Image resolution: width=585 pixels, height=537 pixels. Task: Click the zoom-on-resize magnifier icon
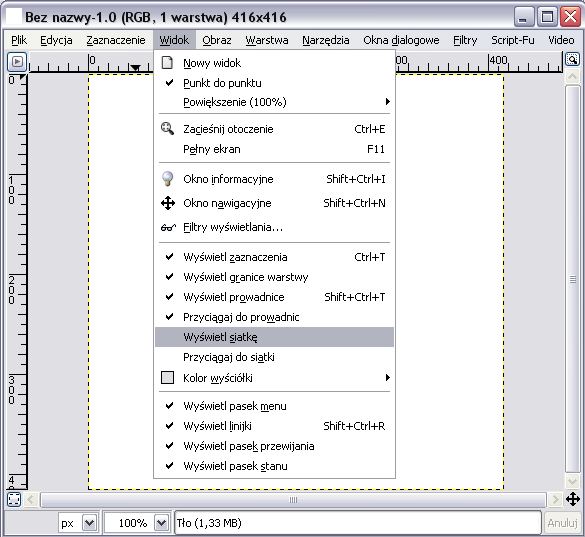(572, 60)
